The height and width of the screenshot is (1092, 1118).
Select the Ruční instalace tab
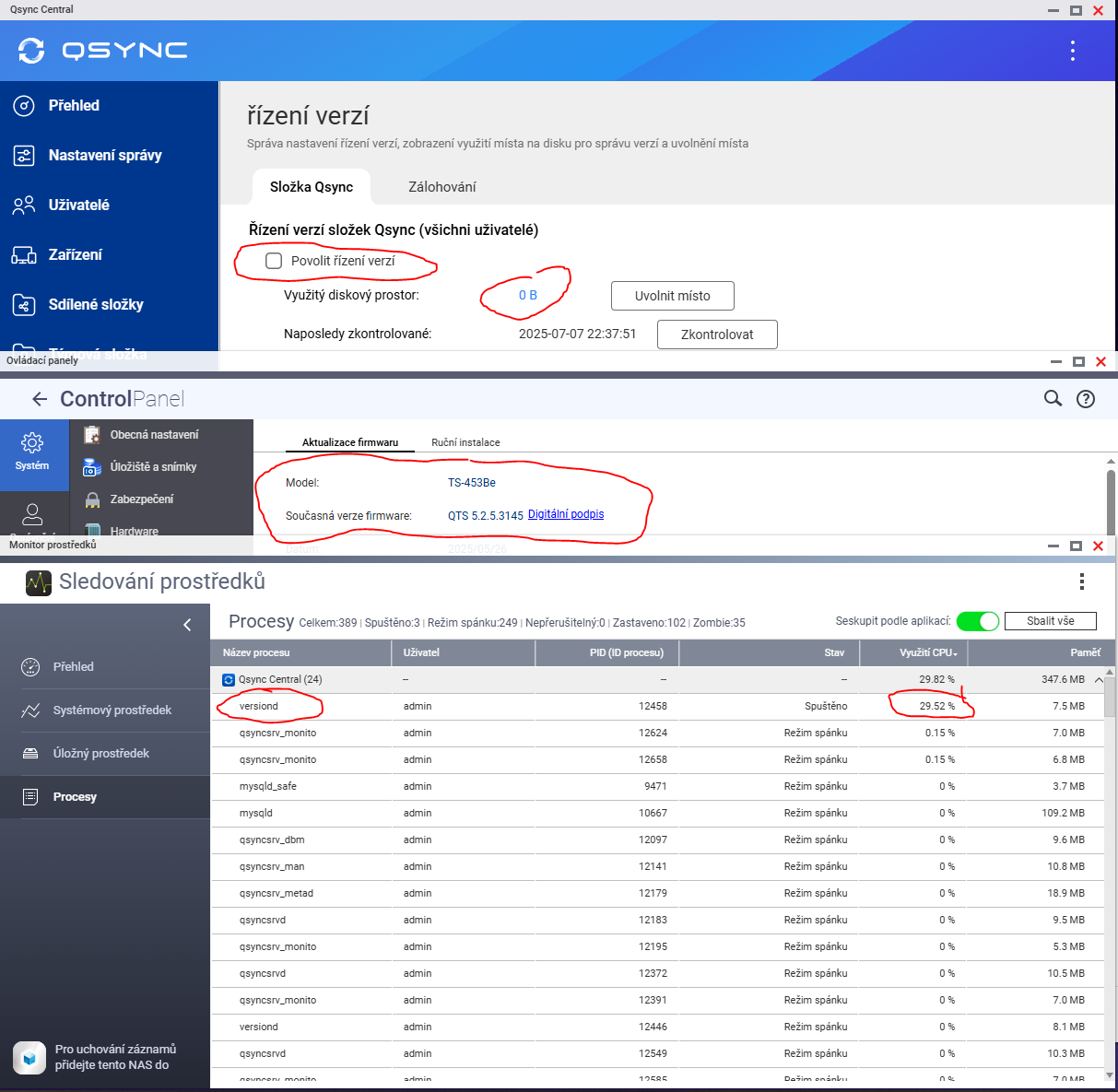pos(465,442)
